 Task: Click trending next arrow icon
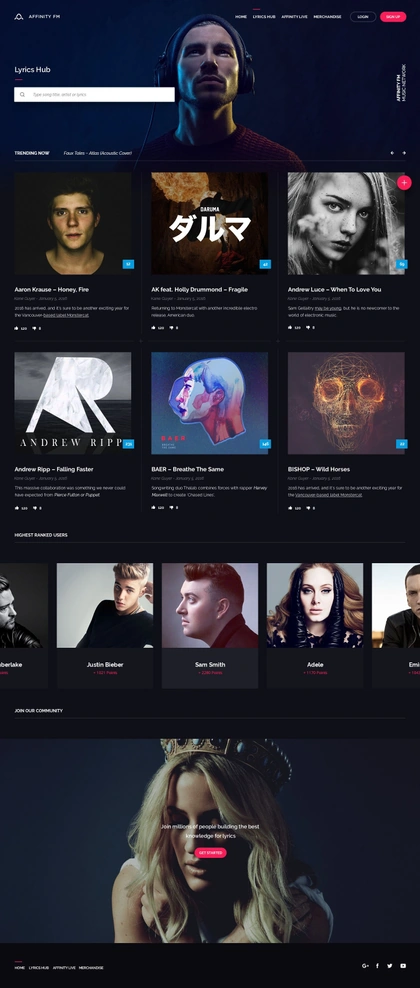(404, 153)
